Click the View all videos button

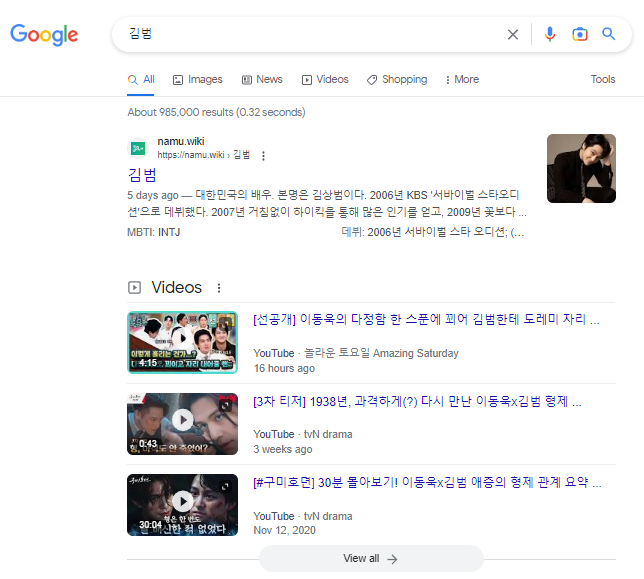[371, 558]
